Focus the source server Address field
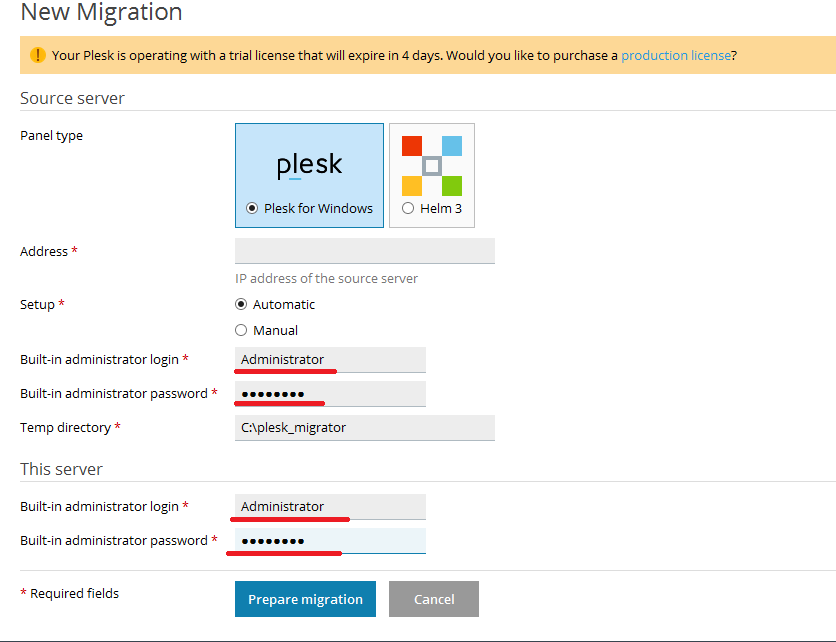 365,251
